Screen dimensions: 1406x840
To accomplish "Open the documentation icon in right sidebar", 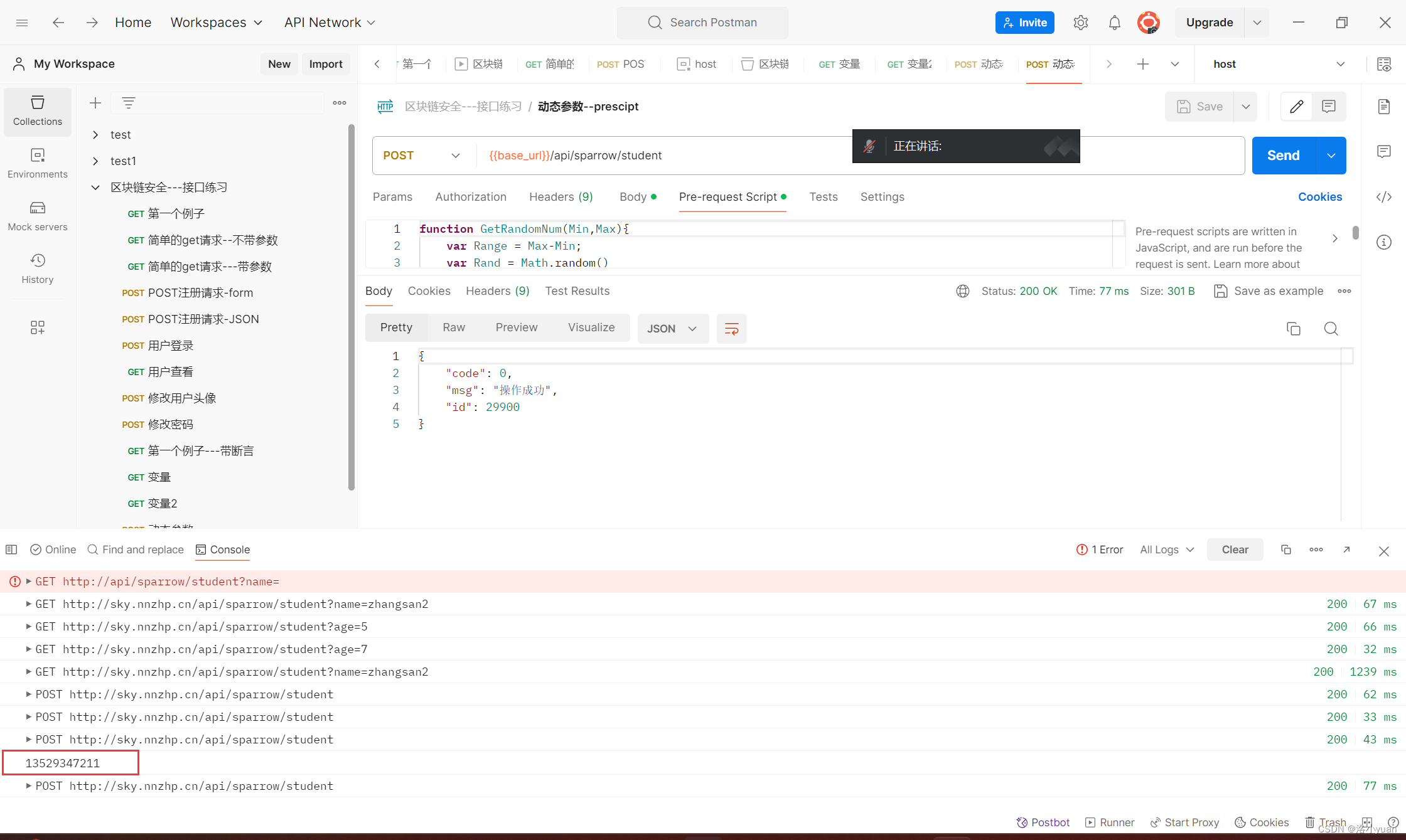I will click(x=1384, y=107).
